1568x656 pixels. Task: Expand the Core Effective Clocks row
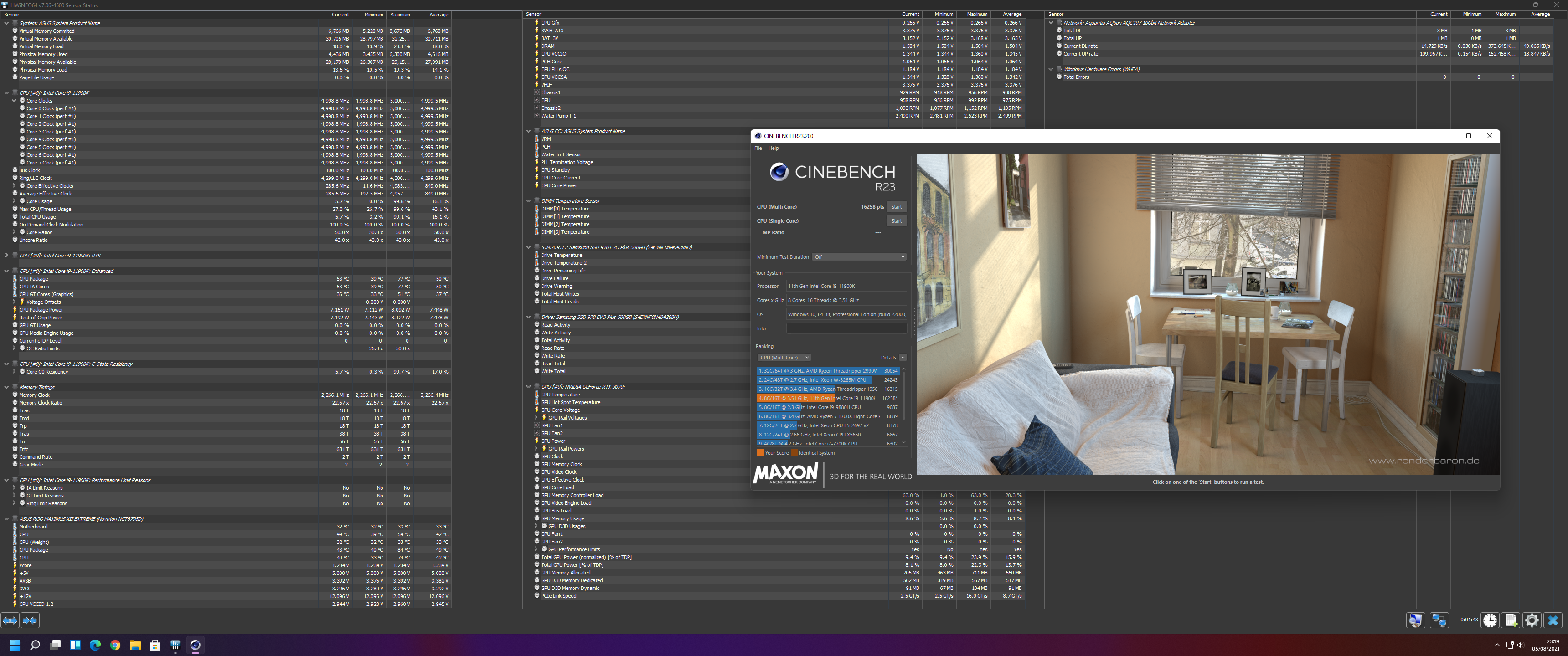click(14, 186)
